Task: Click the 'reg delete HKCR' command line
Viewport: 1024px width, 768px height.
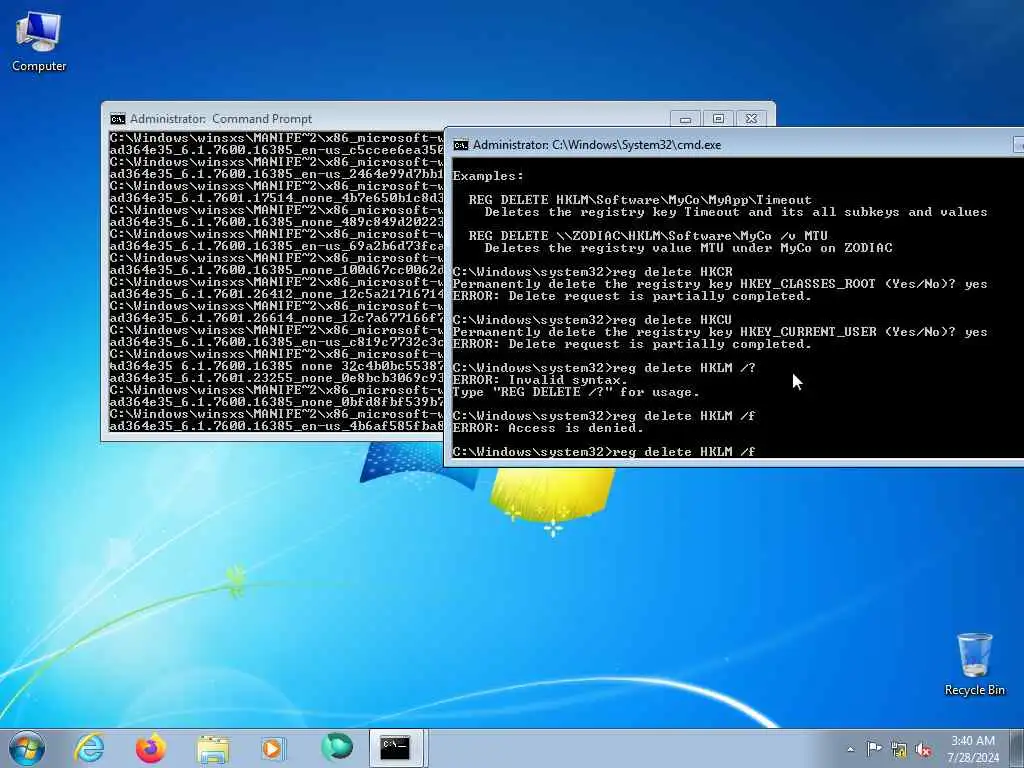Action: [592, 272]
